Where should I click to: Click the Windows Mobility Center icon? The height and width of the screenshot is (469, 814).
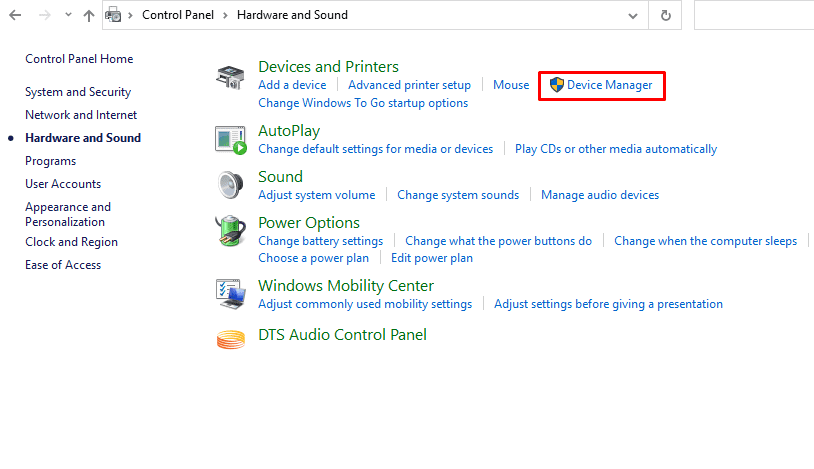tap(230, 293)
